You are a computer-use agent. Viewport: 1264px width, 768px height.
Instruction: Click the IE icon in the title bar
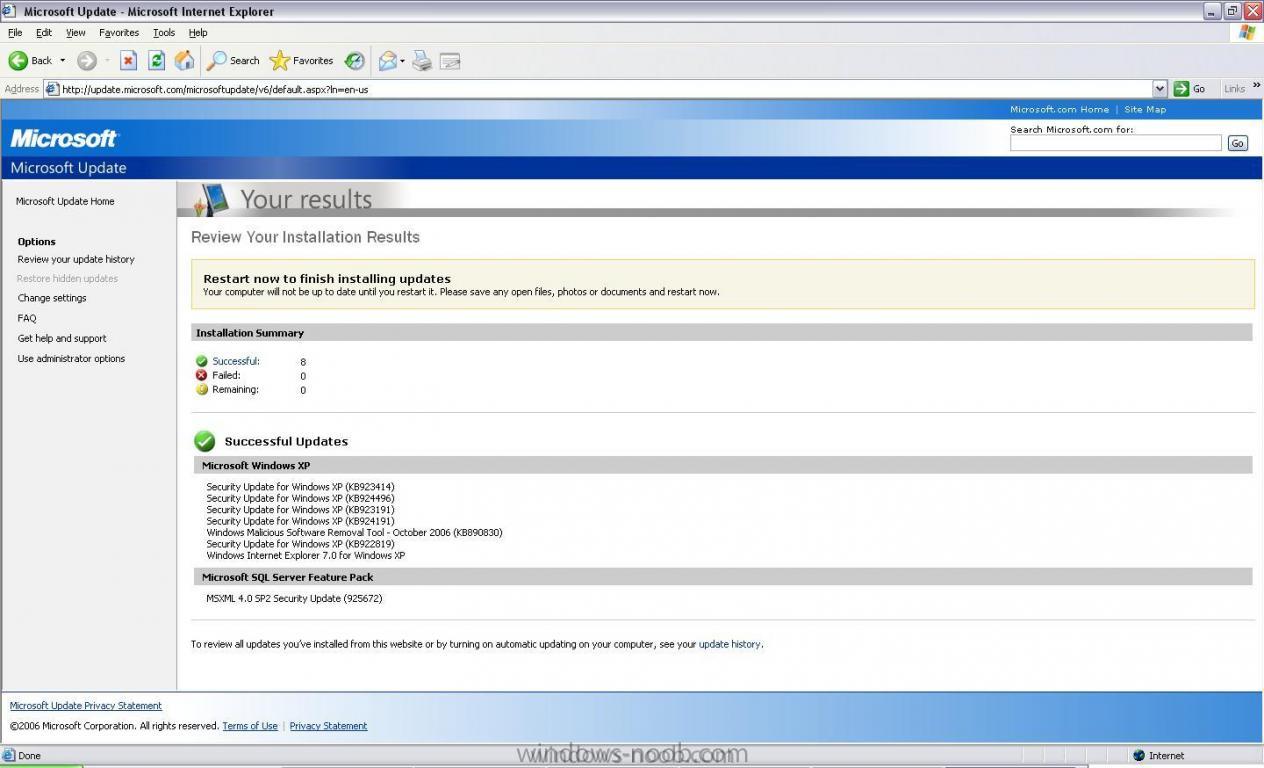pyautogui.click(x=10, y=11)
